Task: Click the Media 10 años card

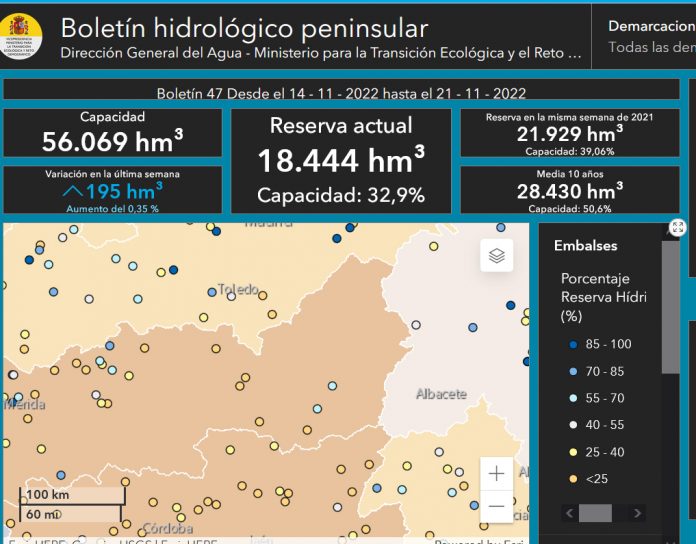Action: 571,190
